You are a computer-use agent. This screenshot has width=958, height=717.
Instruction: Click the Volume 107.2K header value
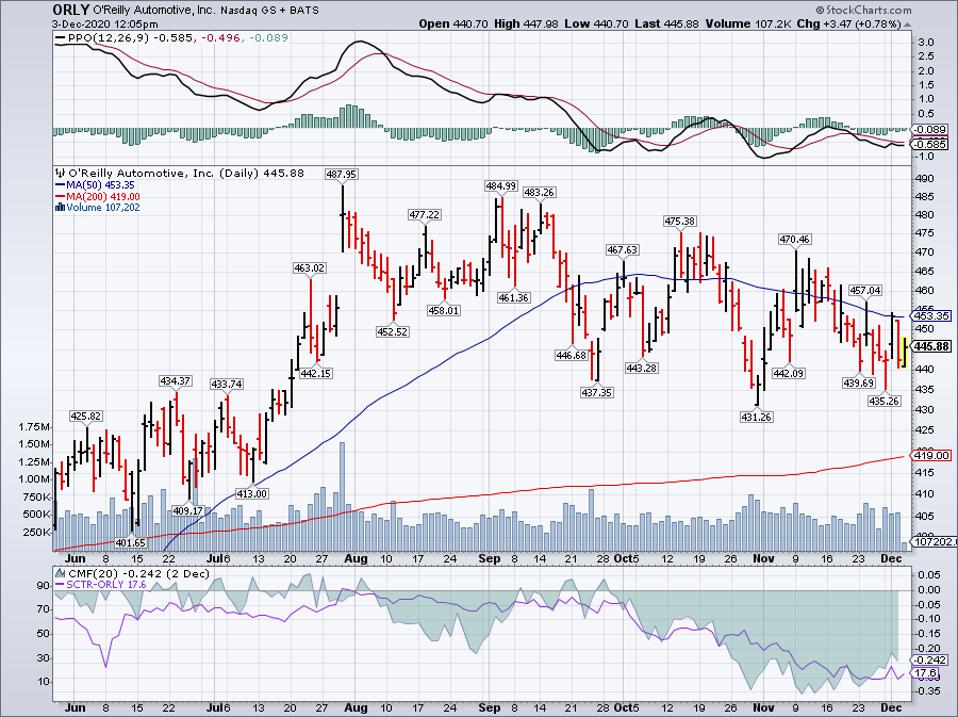click(x=749, y=24)
